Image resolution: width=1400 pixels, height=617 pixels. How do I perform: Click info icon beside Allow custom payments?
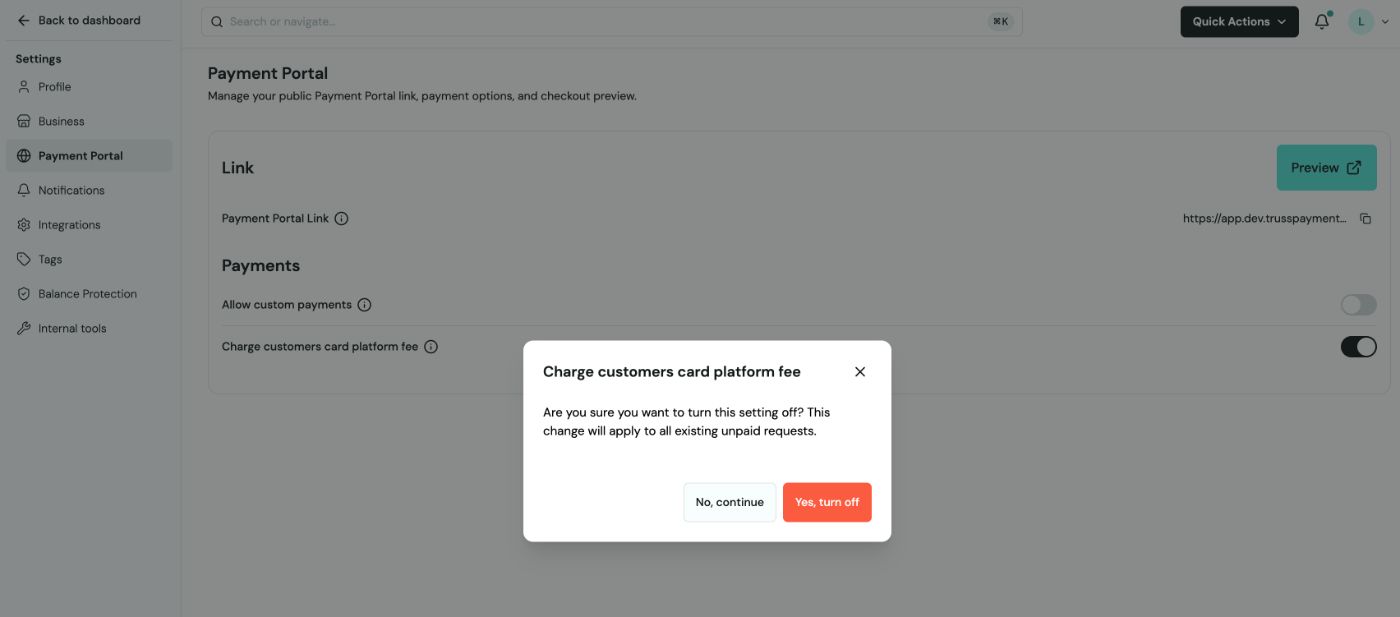tap(364, 305)
